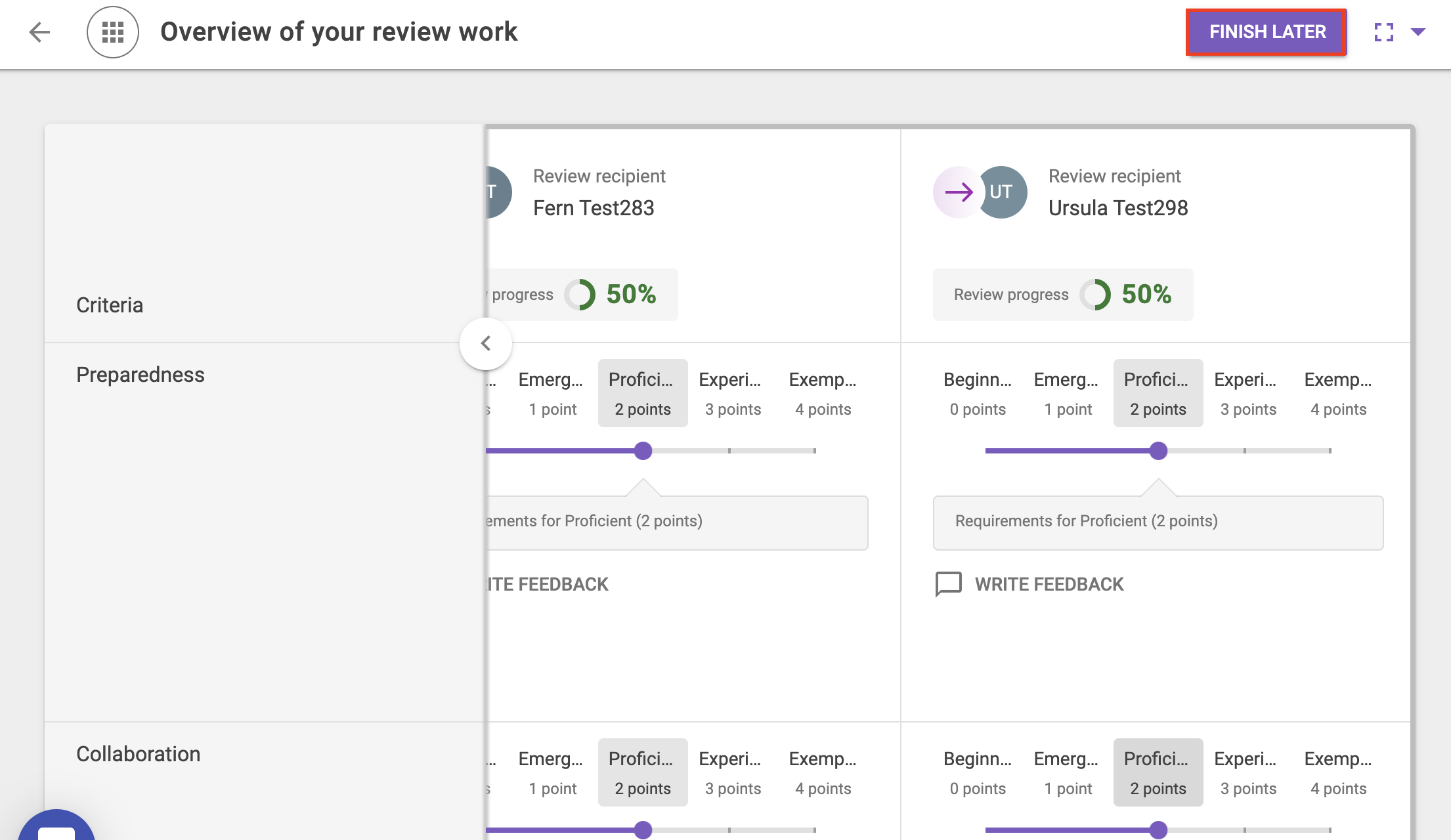Select Exemplary 4 points for Fern's Preparedness

pyautogui.click(x=823, y=393)
